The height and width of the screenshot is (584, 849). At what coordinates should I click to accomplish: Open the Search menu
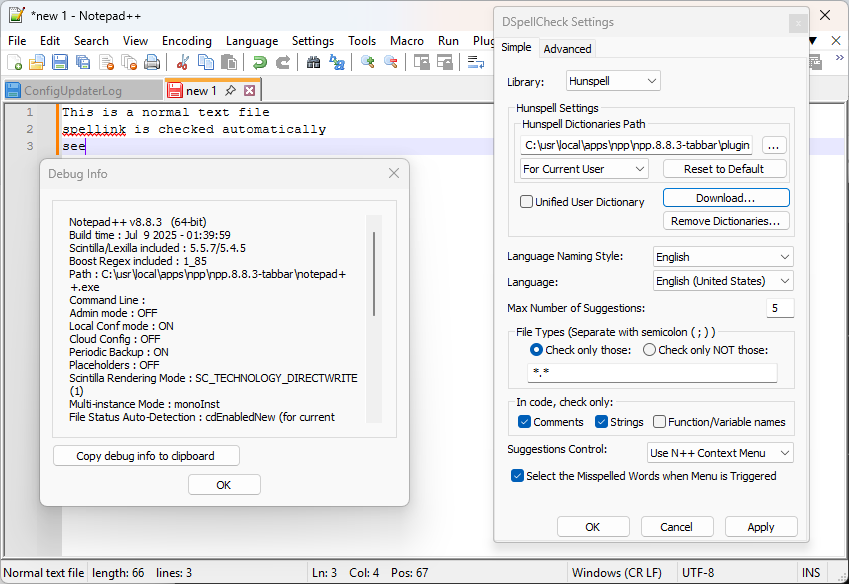pos(91,41)
